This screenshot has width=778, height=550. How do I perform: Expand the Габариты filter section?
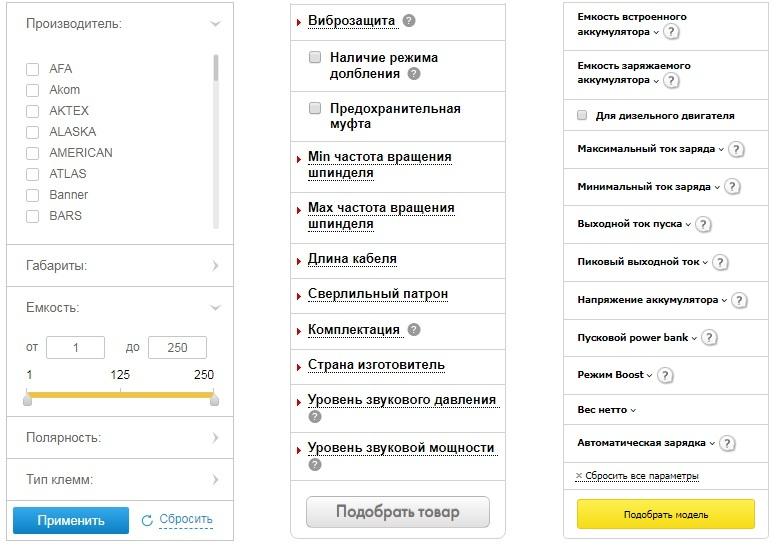216,266
